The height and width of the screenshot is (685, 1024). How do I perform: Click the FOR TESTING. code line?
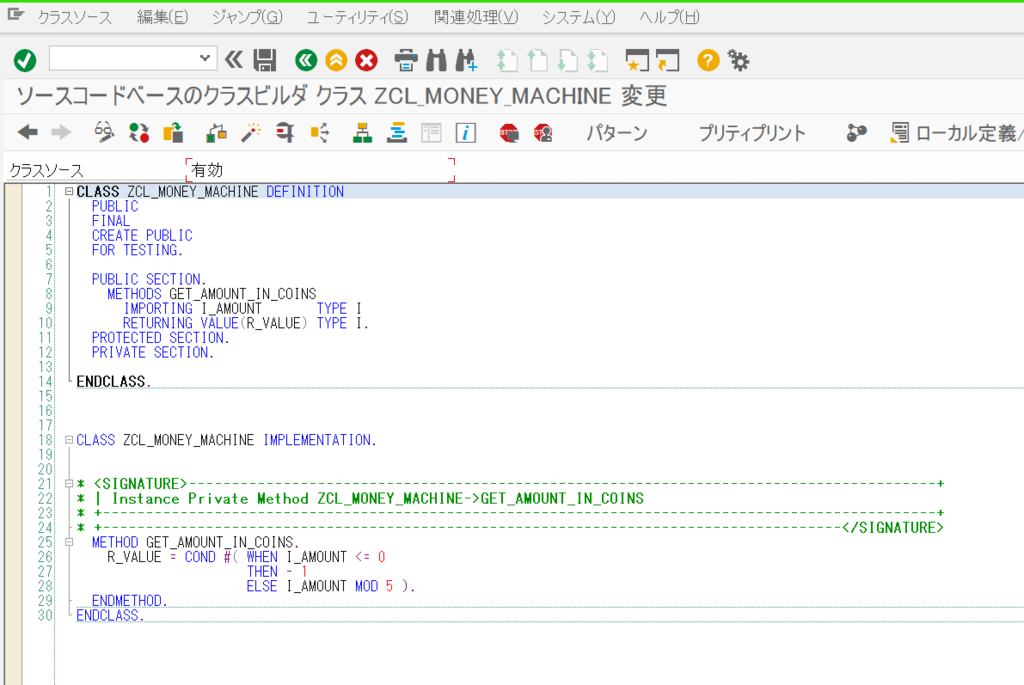click(137, 250)
